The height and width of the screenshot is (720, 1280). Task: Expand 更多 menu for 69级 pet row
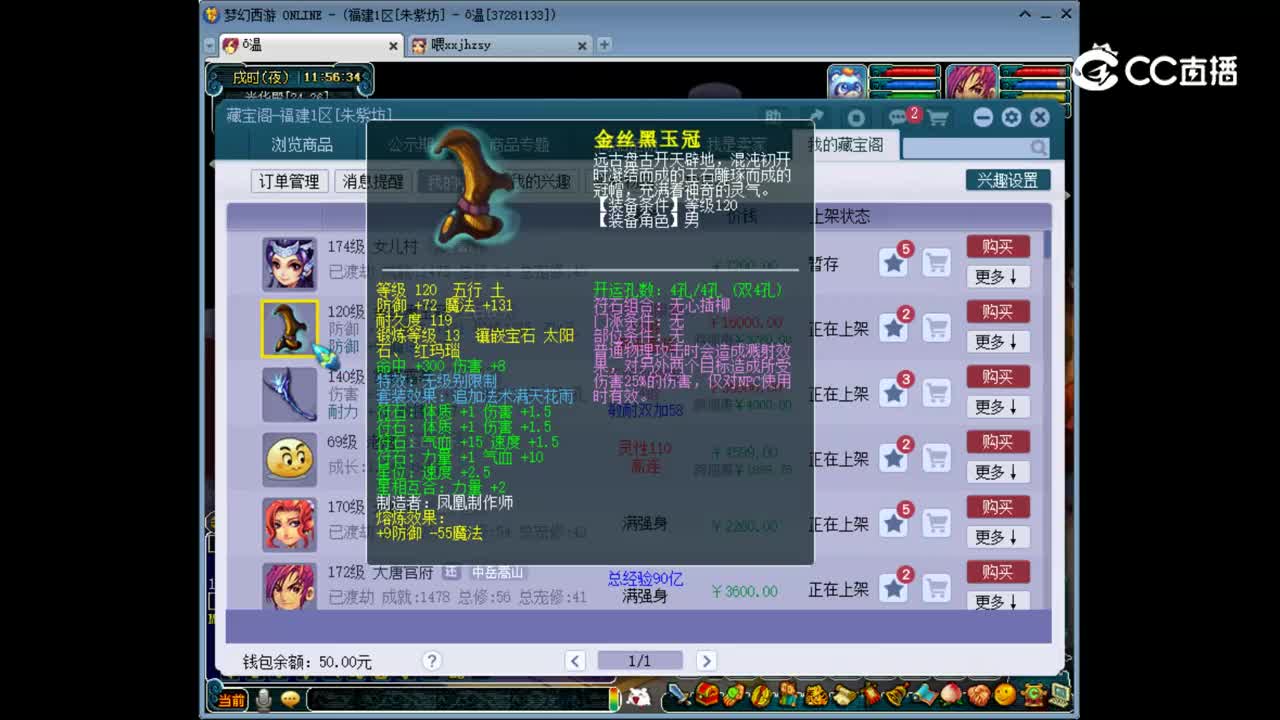pyautogui.click(x=998, y=472)
